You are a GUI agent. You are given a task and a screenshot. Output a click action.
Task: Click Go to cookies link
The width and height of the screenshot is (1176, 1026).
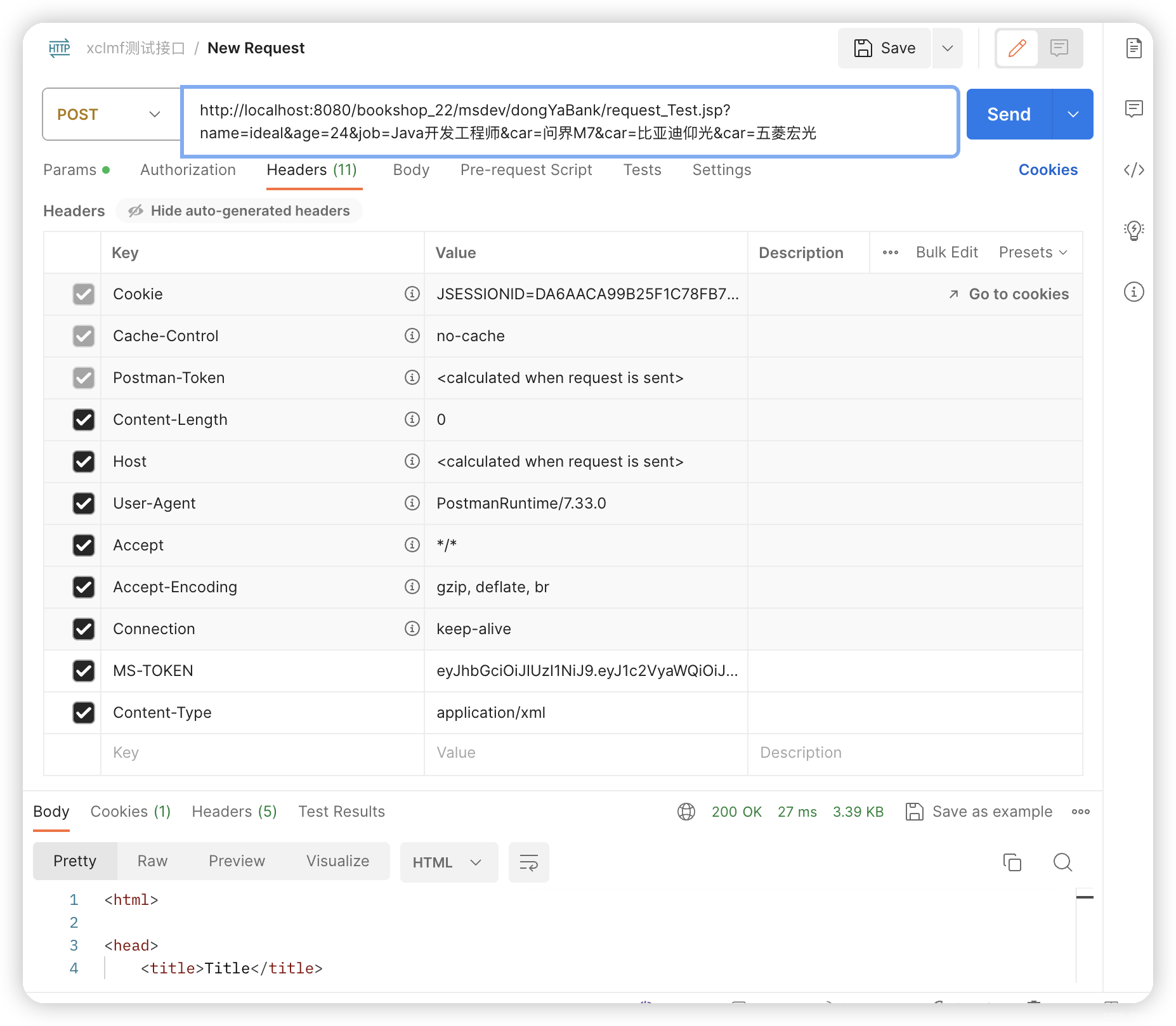coord(1009,294)
